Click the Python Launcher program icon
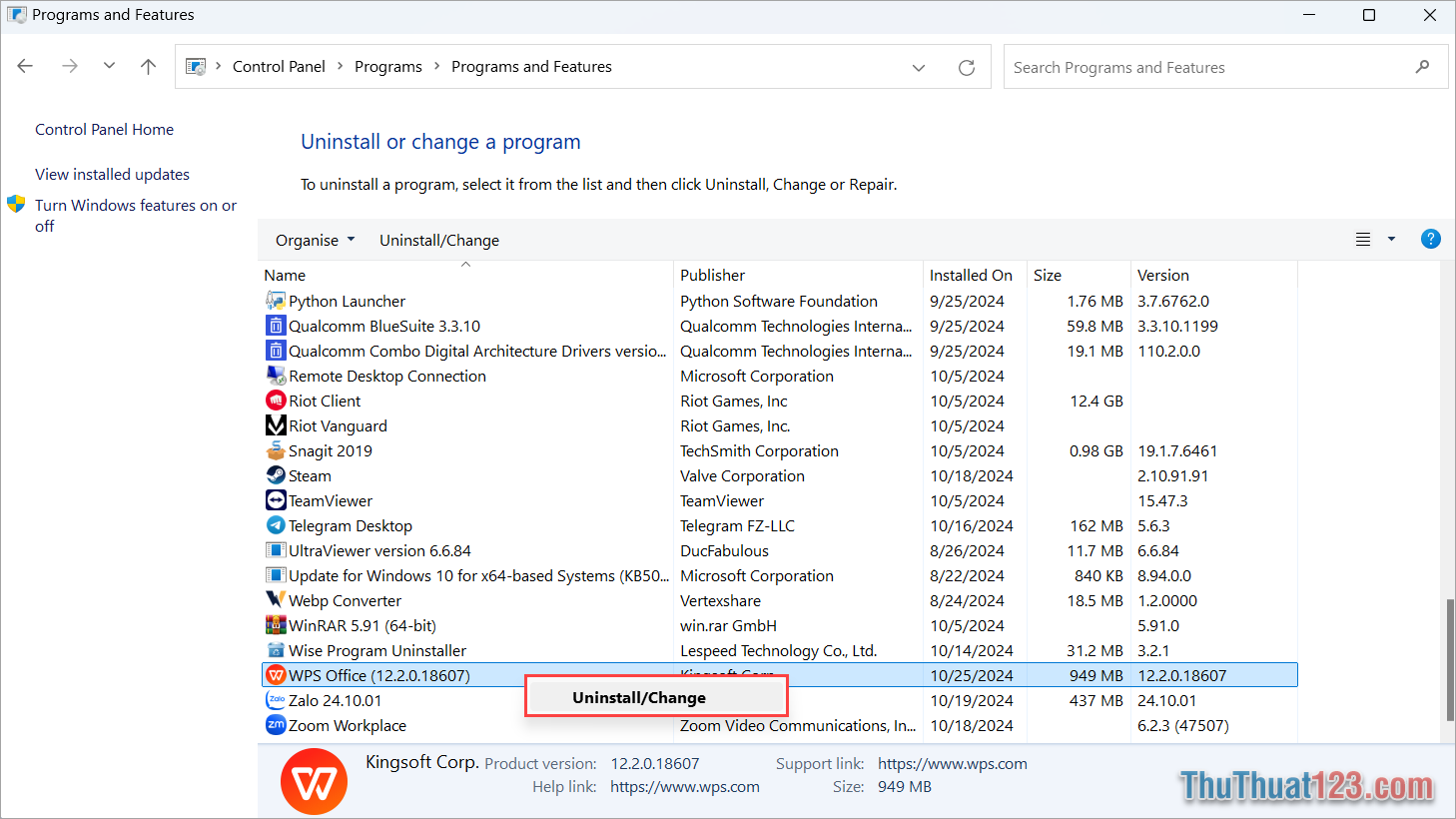 (276, 301)
